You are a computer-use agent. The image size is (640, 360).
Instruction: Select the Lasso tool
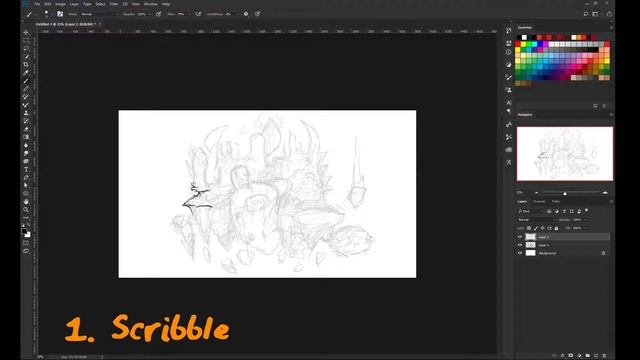click(x=26, y=48)
